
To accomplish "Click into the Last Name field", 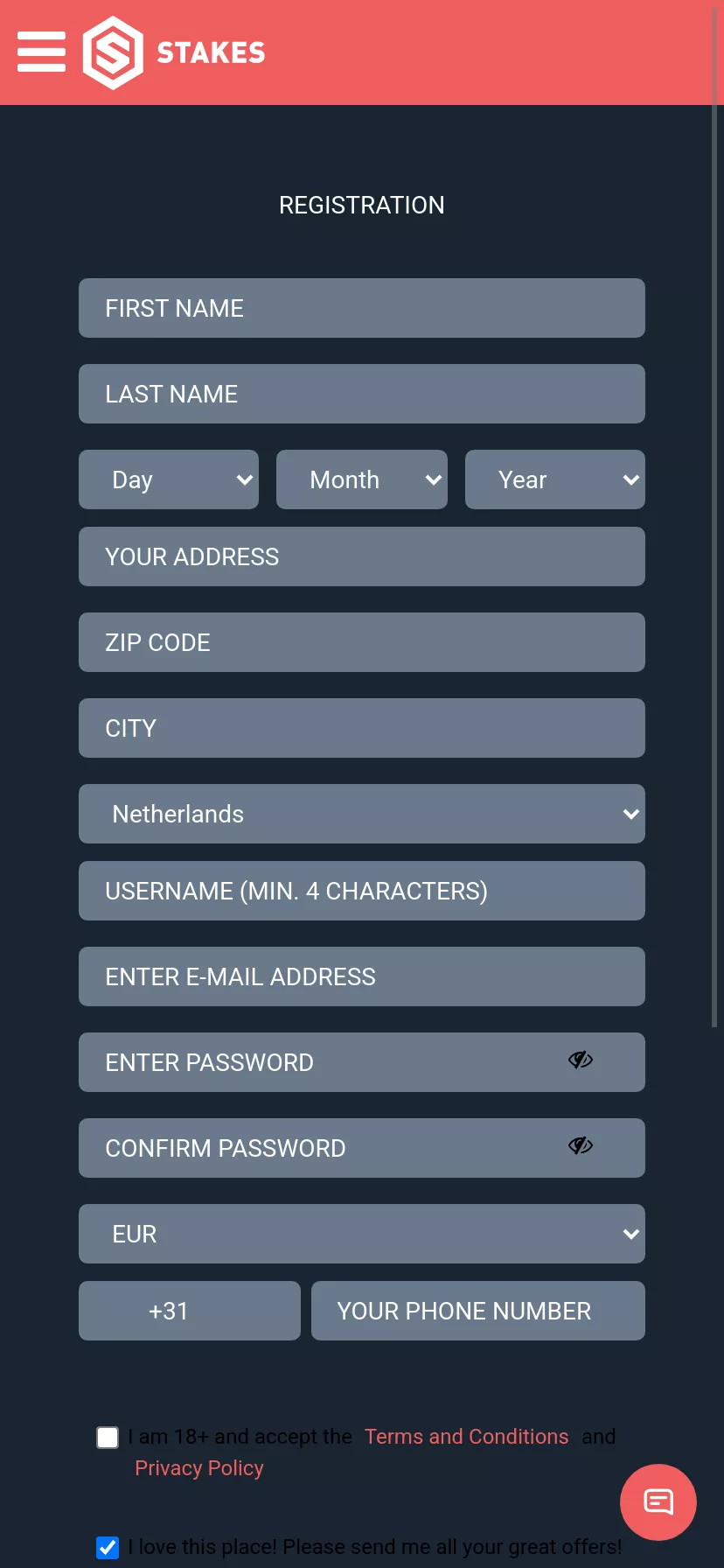I will tap(362, 394).
